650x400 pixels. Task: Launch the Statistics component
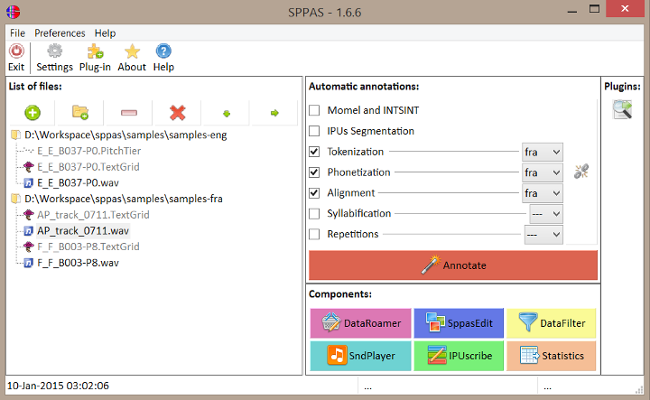coord(551,356)
